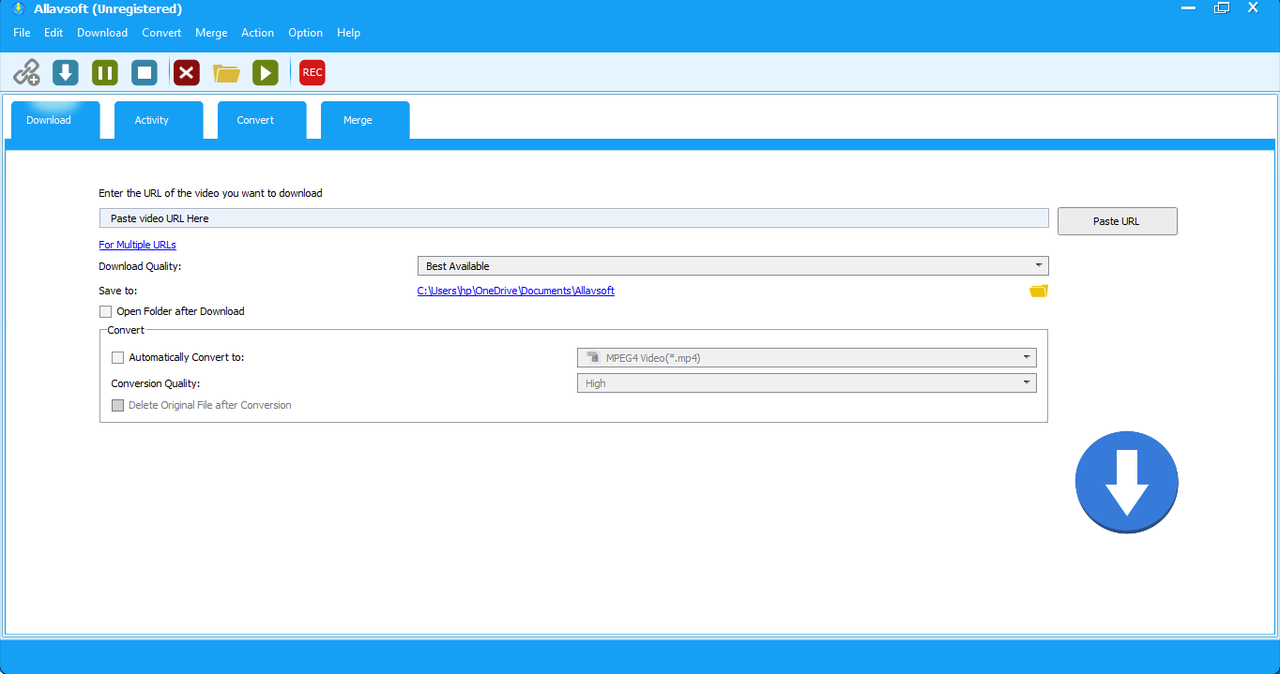Toggle Automatically Convert to checkbox
Viewport: 1280px width, 674px height.
(x=118, y=358)
